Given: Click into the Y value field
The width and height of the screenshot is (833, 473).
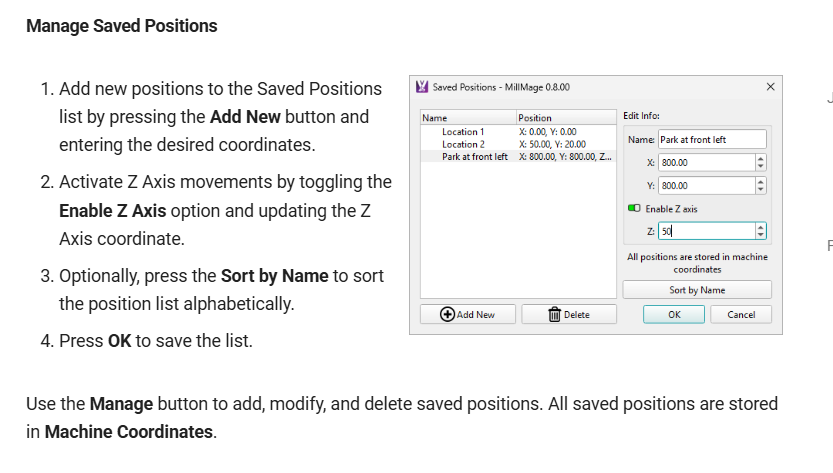Looking at the screenshot, I should click(x=705, y=185).
